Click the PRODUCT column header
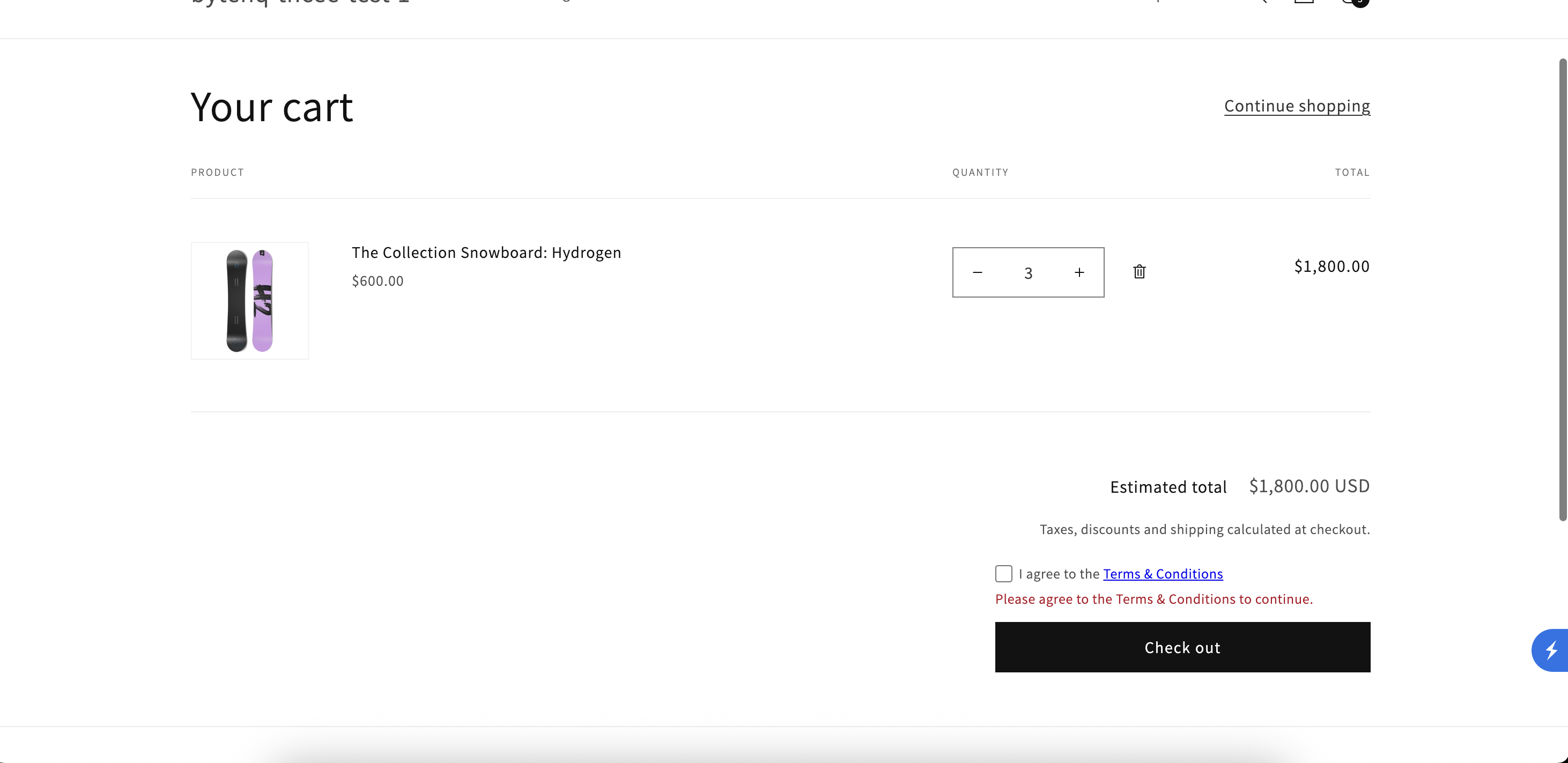Viewport: 1568px width, 763px height. click(217, 172)
